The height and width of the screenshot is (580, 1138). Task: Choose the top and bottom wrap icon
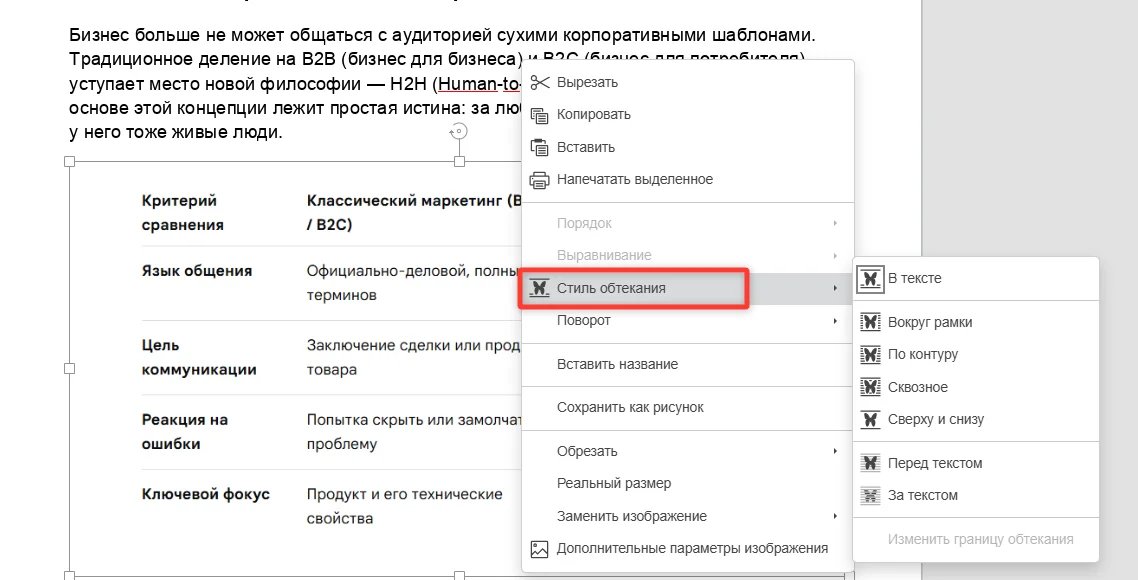(x=870, y=419)
